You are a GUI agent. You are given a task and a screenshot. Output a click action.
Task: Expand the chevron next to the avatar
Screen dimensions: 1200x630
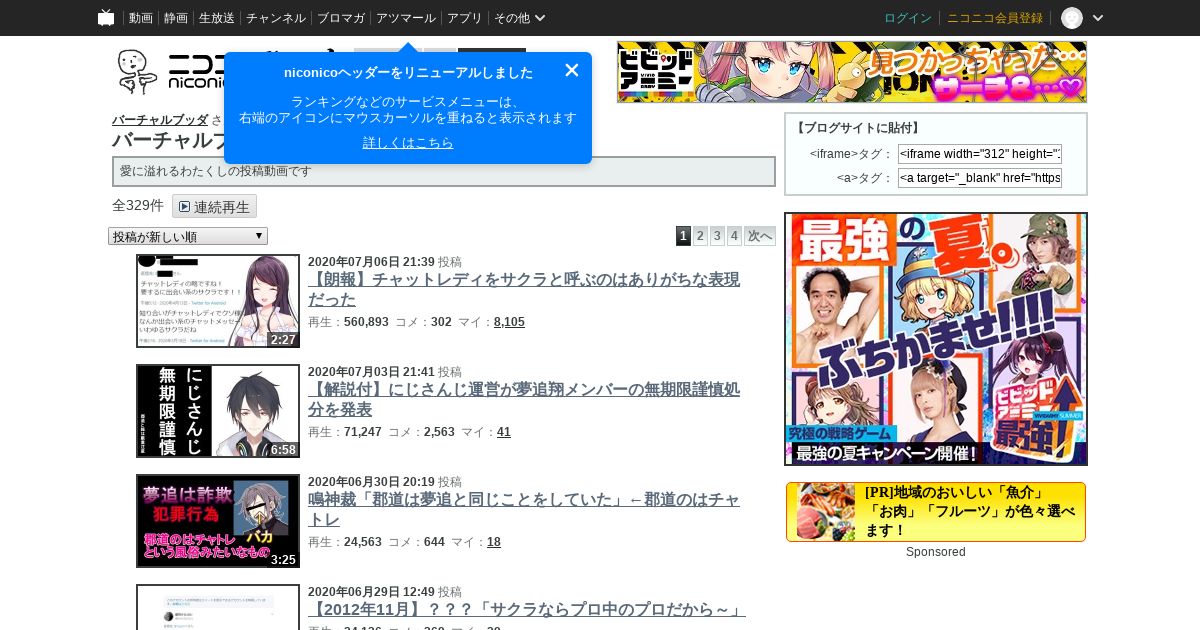(1098, 18)
